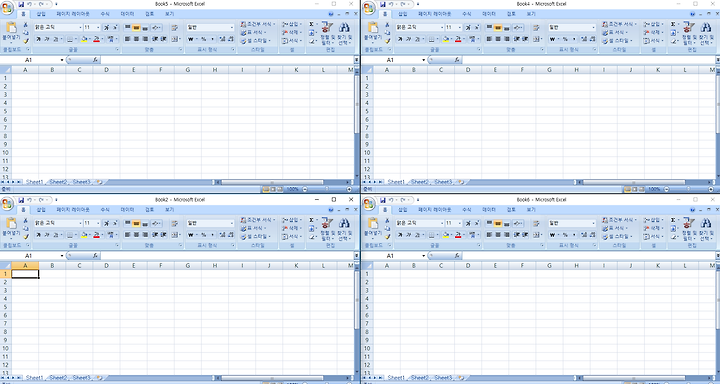
Task: Open the 삽입 ribbon tab in Book5
Action: click(41, 14)
